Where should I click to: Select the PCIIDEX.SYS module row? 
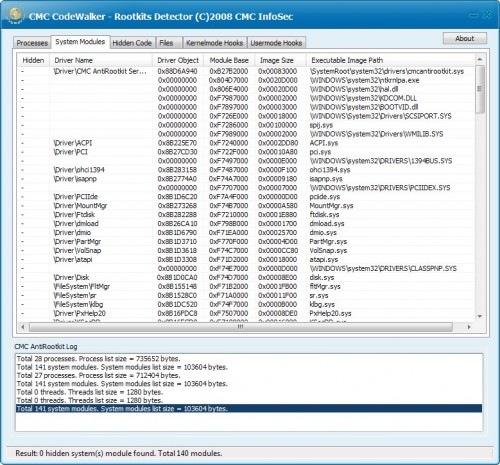(x=246, y=188)
